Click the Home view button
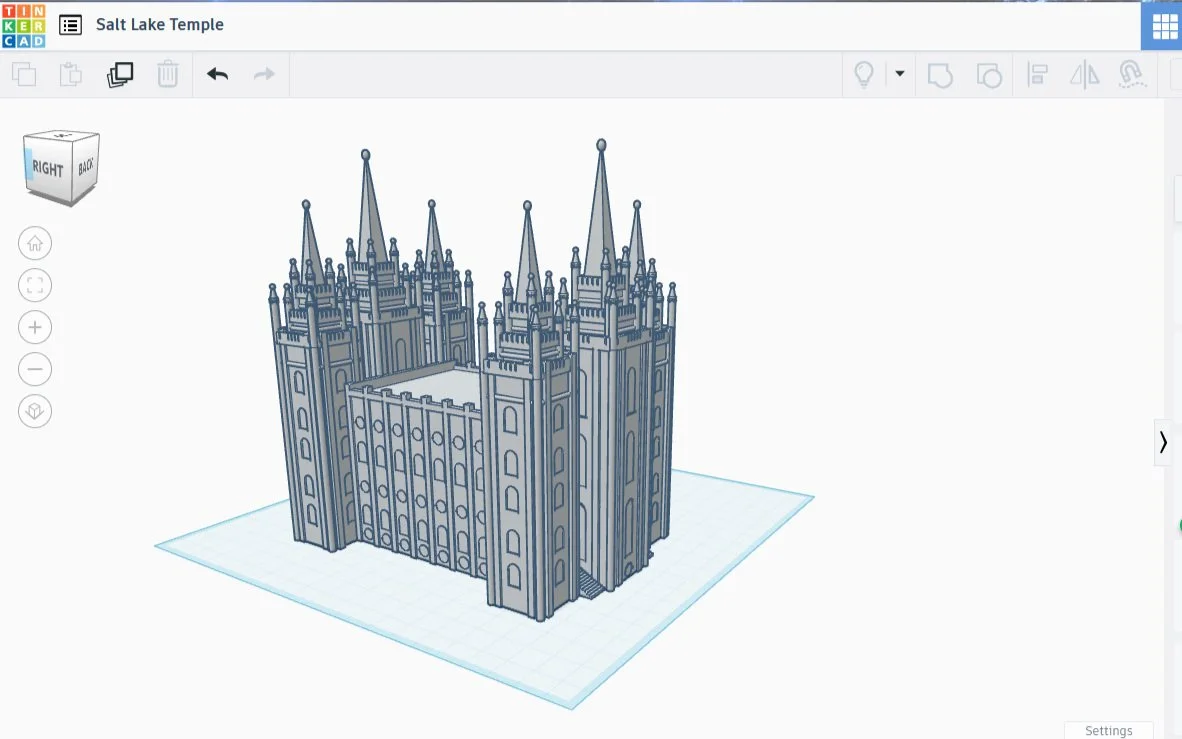The image size is (1182, 739). 35,243
